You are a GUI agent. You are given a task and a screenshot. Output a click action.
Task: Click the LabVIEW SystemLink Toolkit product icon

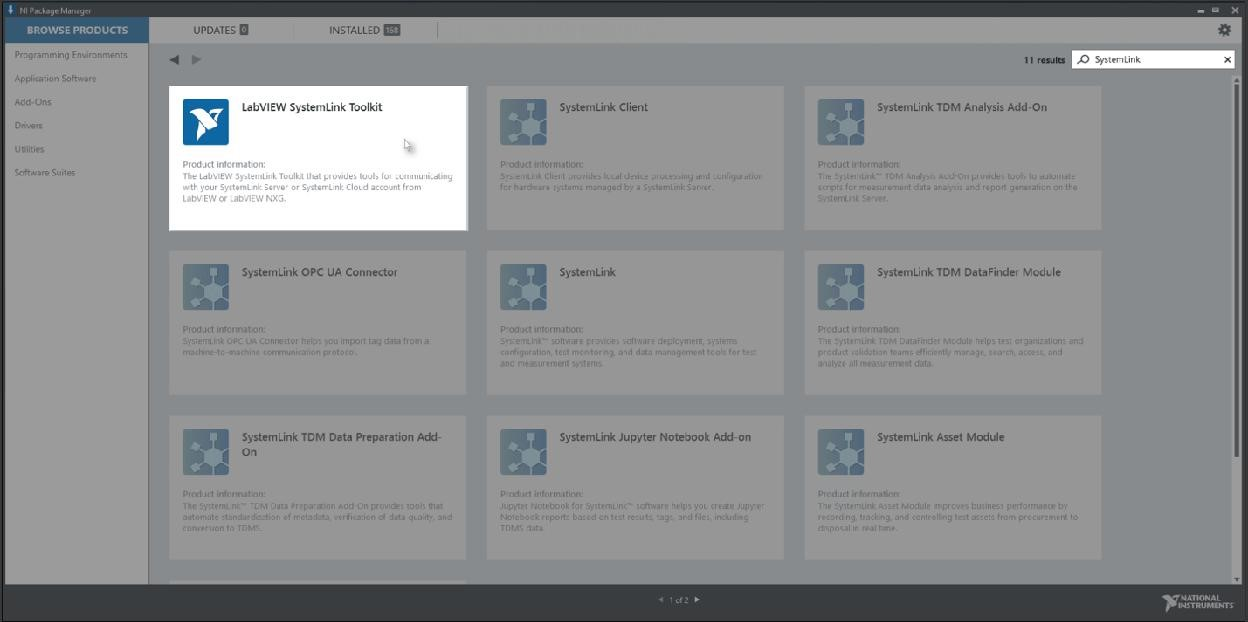tap(205, 122)
